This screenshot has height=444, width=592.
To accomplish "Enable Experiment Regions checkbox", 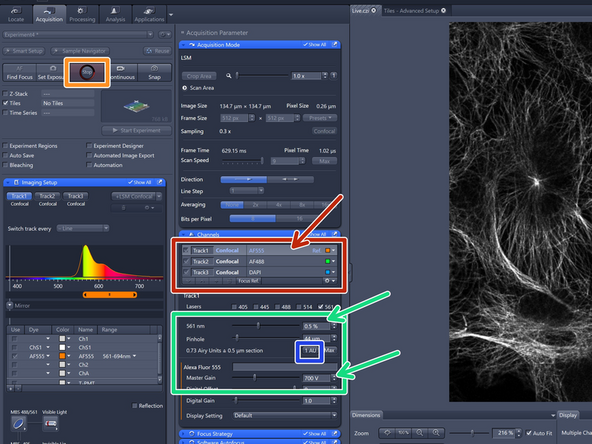I will click(6, 146).
